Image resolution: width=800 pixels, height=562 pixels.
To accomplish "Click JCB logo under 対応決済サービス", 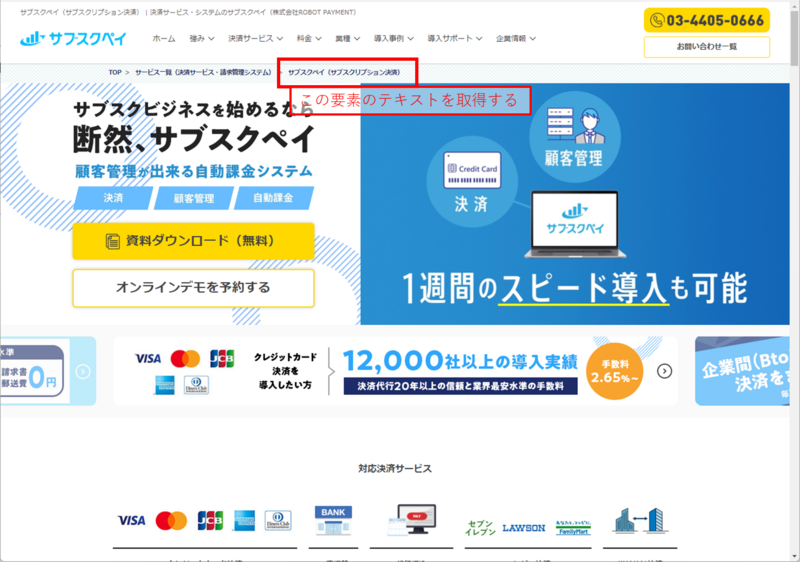I will [x=210, y=521].
